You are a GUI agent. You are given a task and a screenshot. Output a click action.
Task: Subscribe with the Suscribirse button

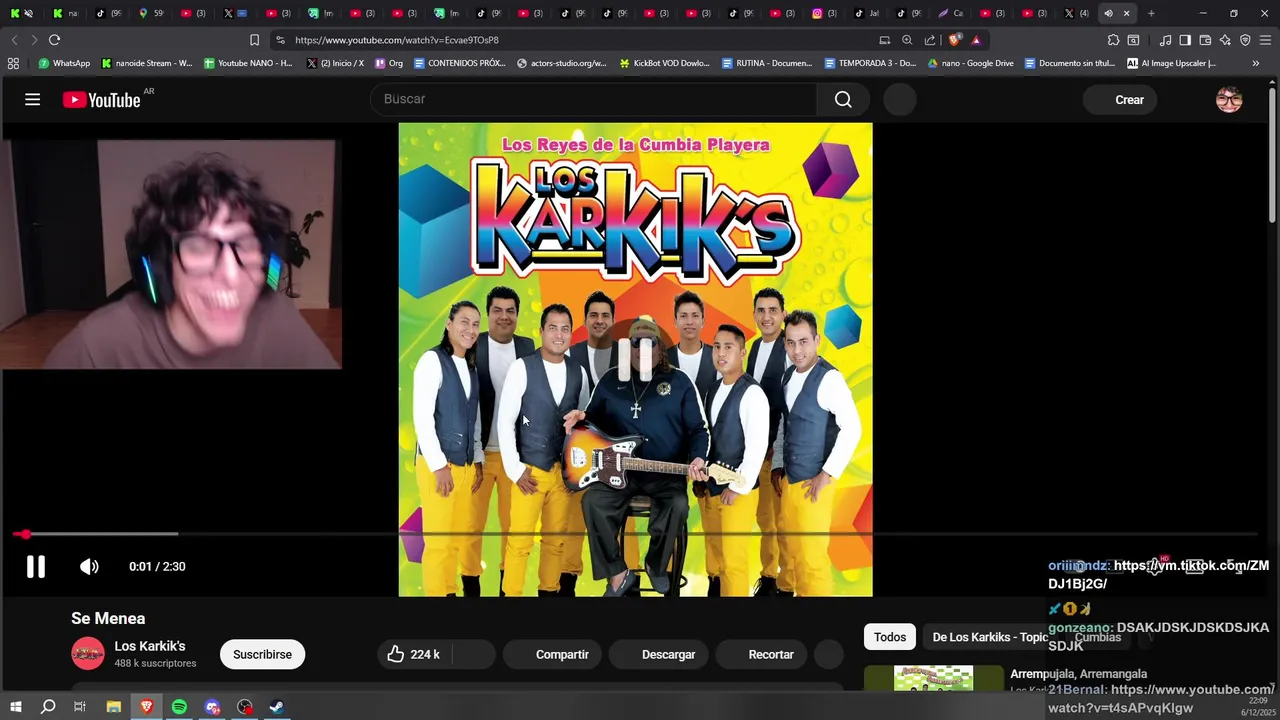[x=262, y=654]
